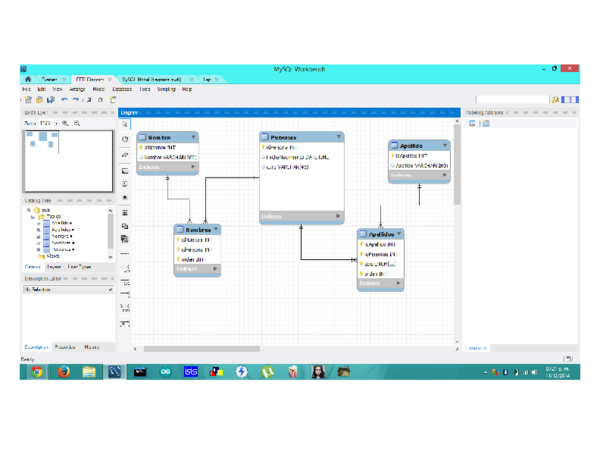Collapse the Personas table header triangle
Image resolution: width=600 pixels, height=464 pixels.
click(x=339, y=137)
